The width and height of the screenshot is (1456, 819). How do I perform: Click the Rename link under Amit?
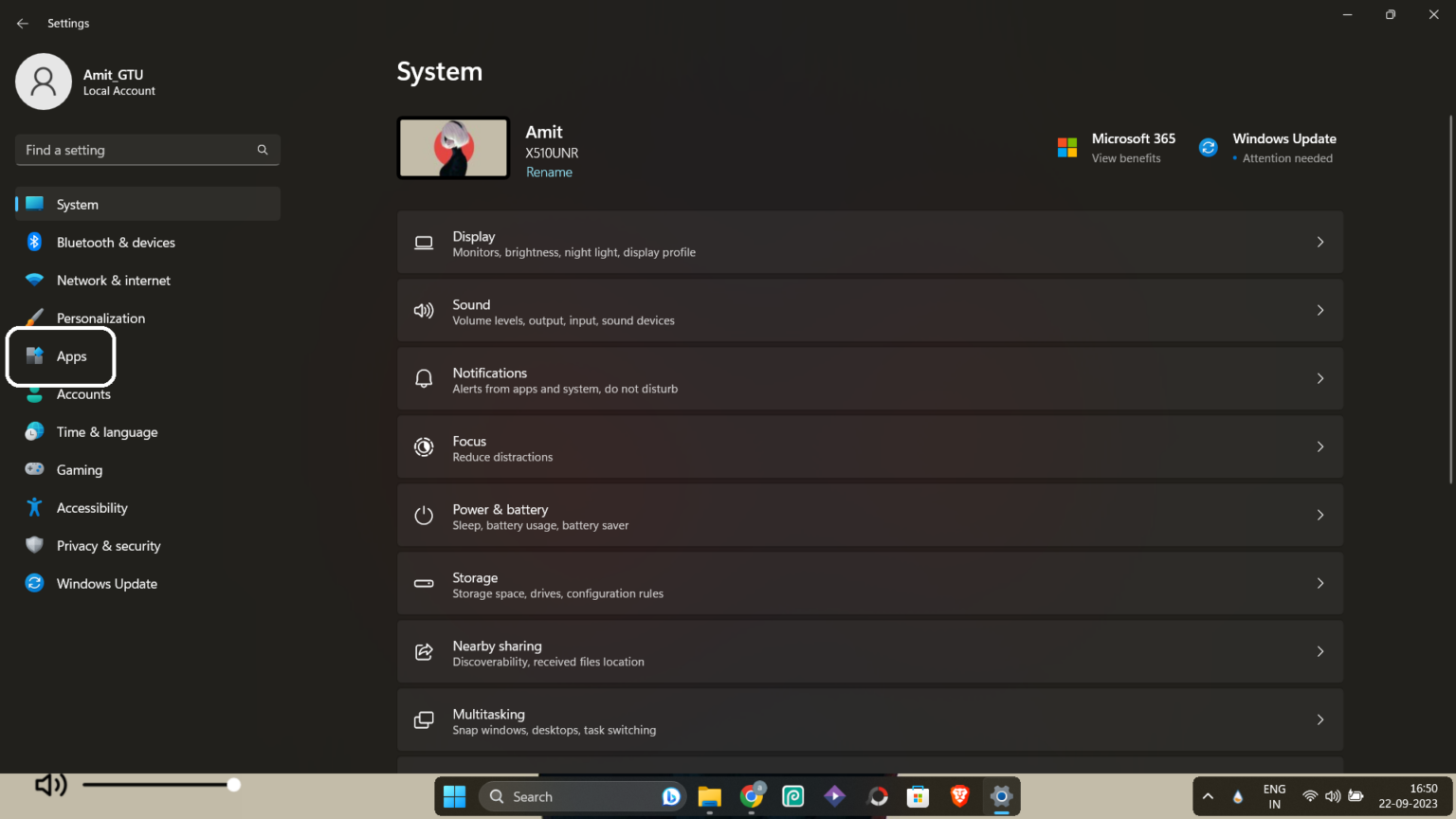point(549,172)
